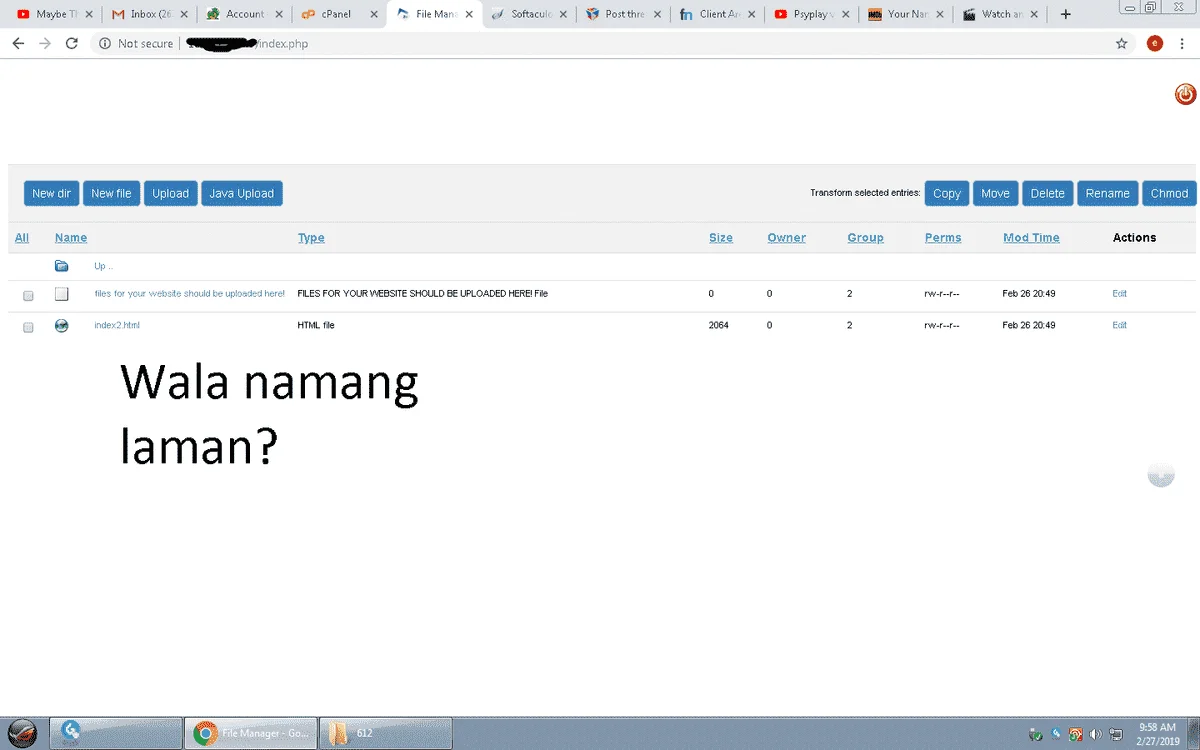Click the 2064 size value

click(x=718, y=326)
